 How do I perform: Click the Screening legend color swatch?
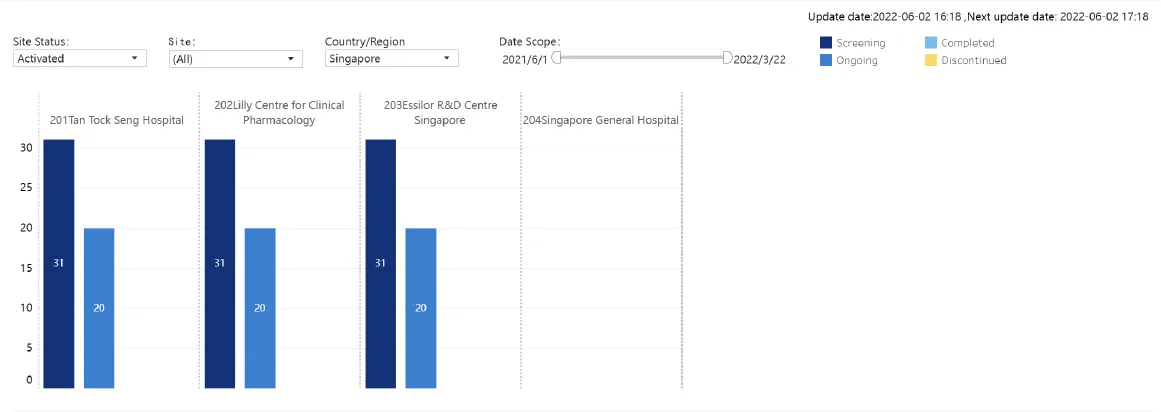coord(826,43)
